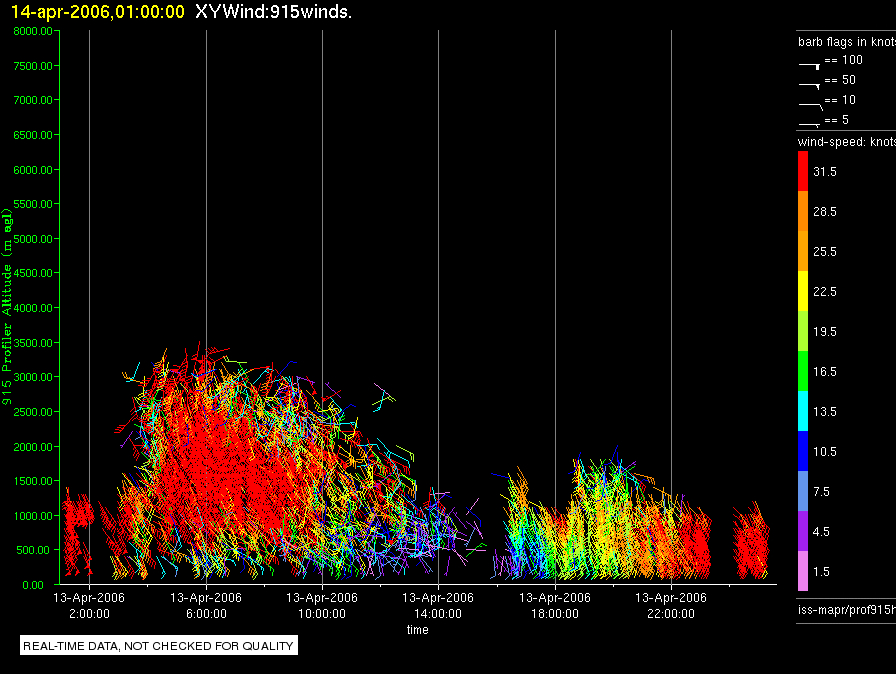Click the real-time data quality warning box

pos(159,646)
